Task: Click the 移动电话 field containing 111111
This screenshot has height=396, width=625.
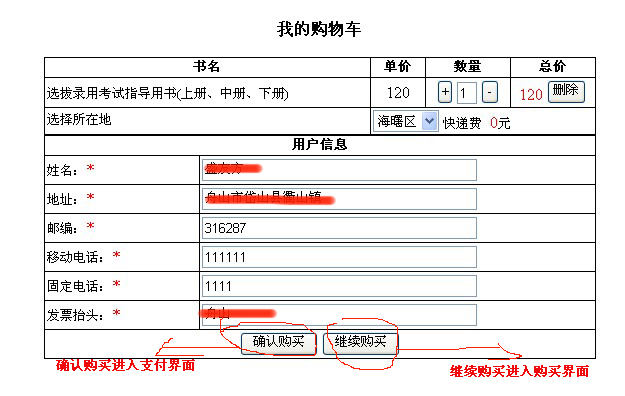Action: 339,257
